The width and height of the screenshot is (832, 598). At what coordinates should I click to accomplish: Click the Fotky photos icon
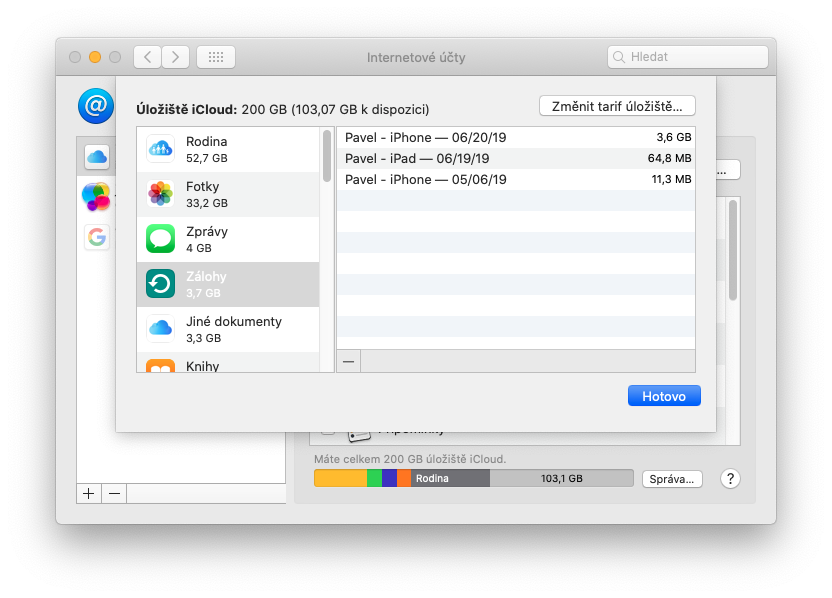160,194
